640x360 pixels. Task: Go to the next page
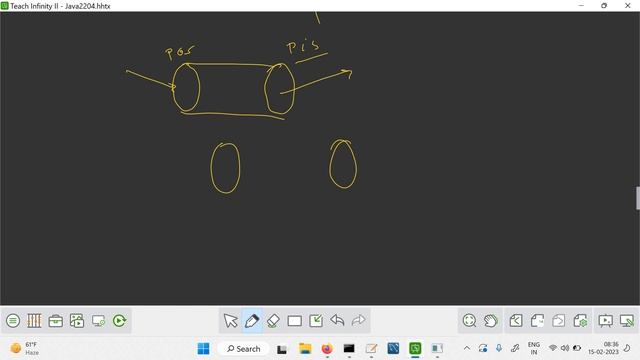(x=558, y=321)
